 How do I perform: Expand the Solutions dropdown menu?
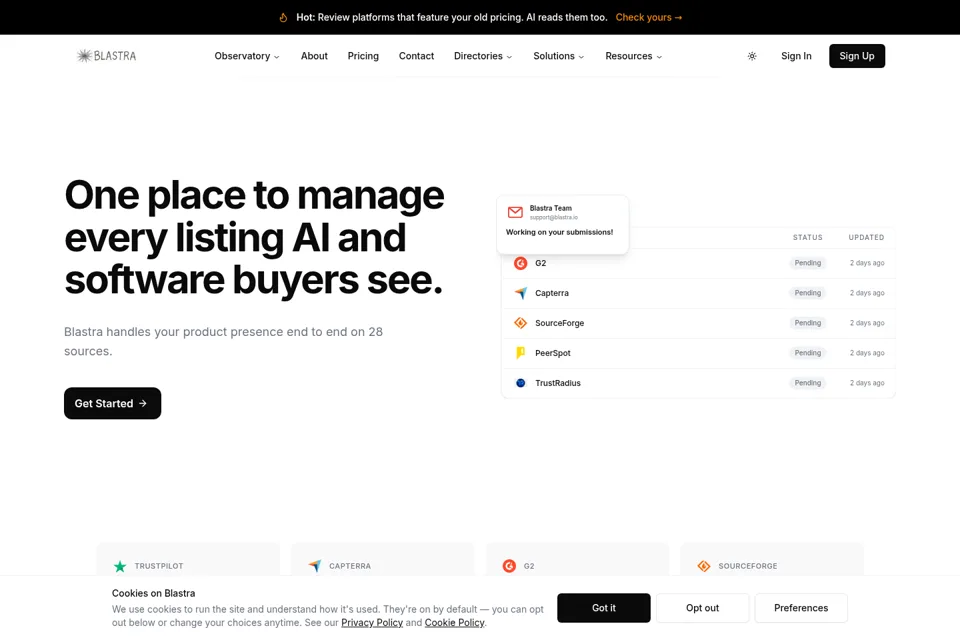pyautogui.click(x=558, y=56)
